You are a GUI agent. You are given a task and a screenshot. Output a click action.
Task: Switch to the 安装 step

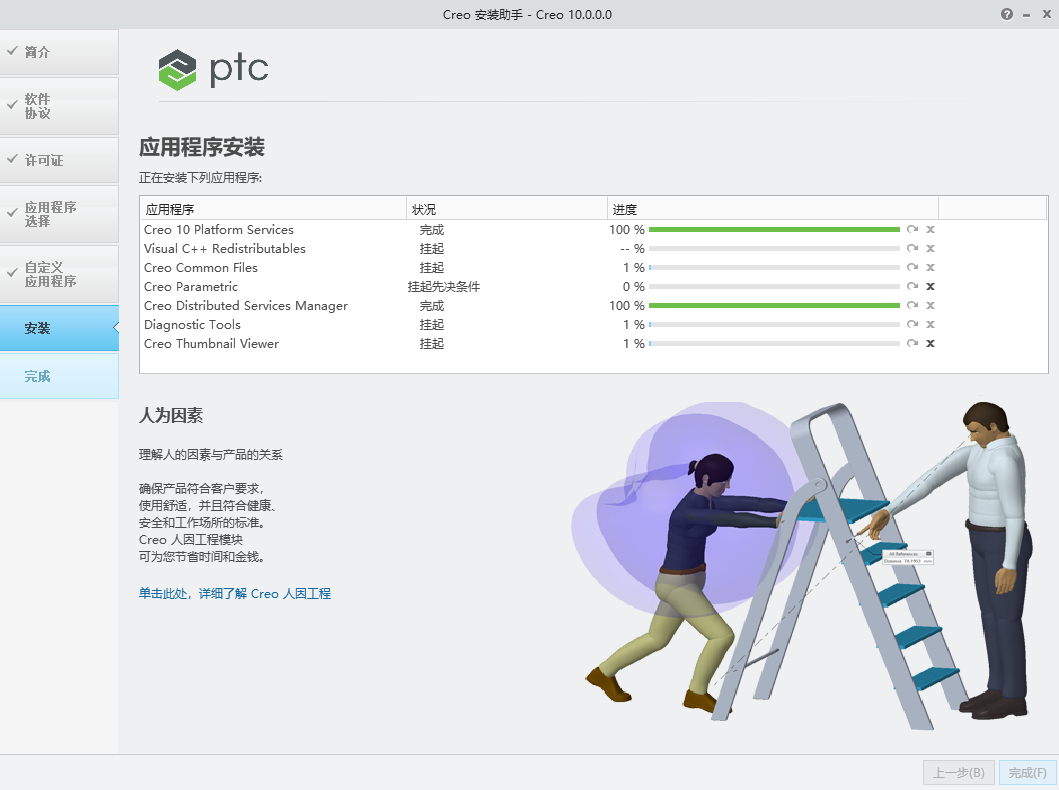click(59, 328)
